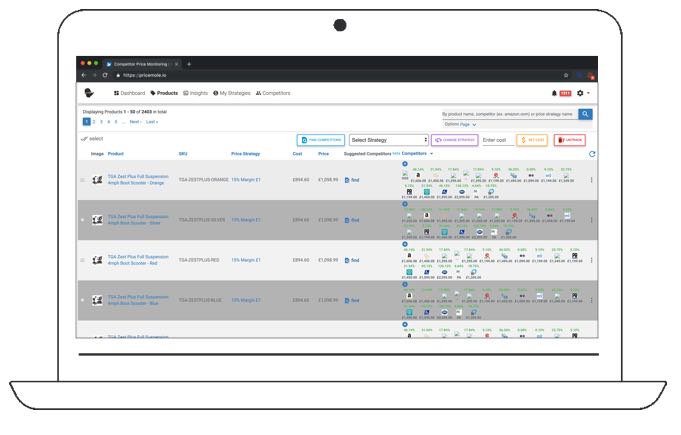The height and width of the screenshot is (435, 681).
Task: Open the Red scooter product thumbnail
Action: (x=97, y=260)
